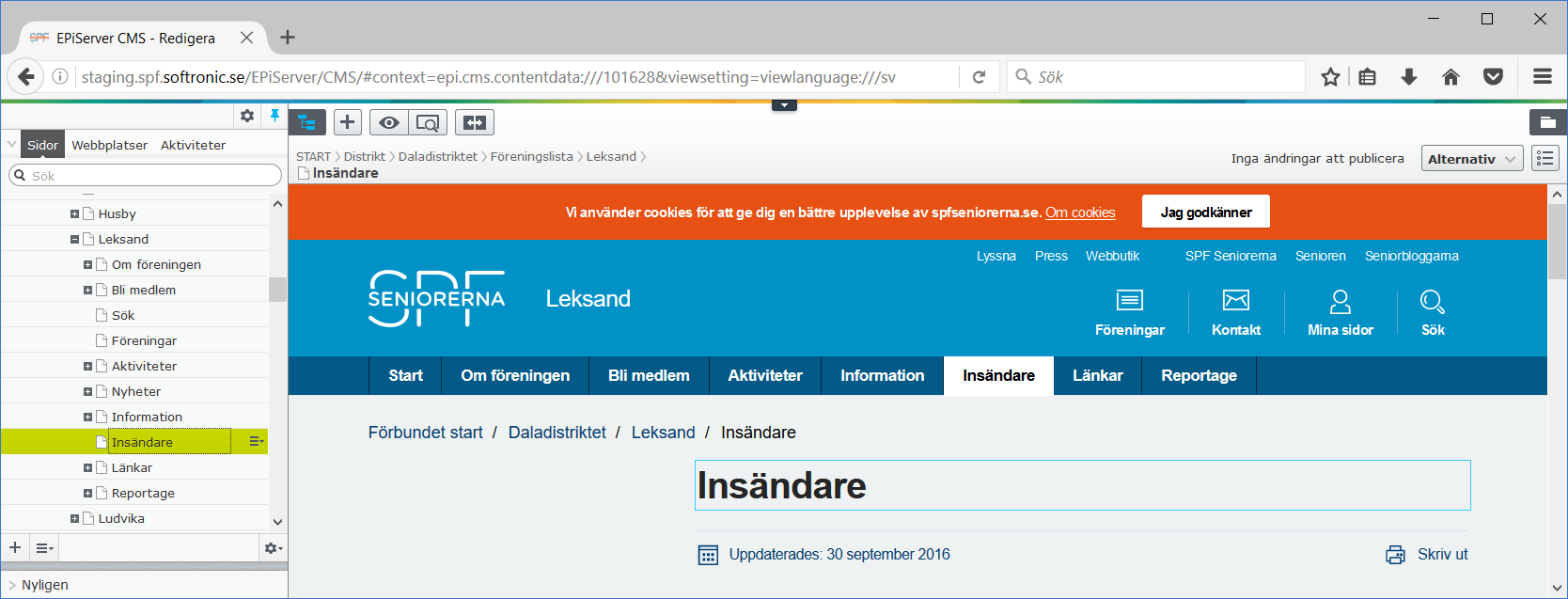This screenshot has width=1568, height=599.
Task: Open the Alternativ dropdown
Action: click(1472, 158)
